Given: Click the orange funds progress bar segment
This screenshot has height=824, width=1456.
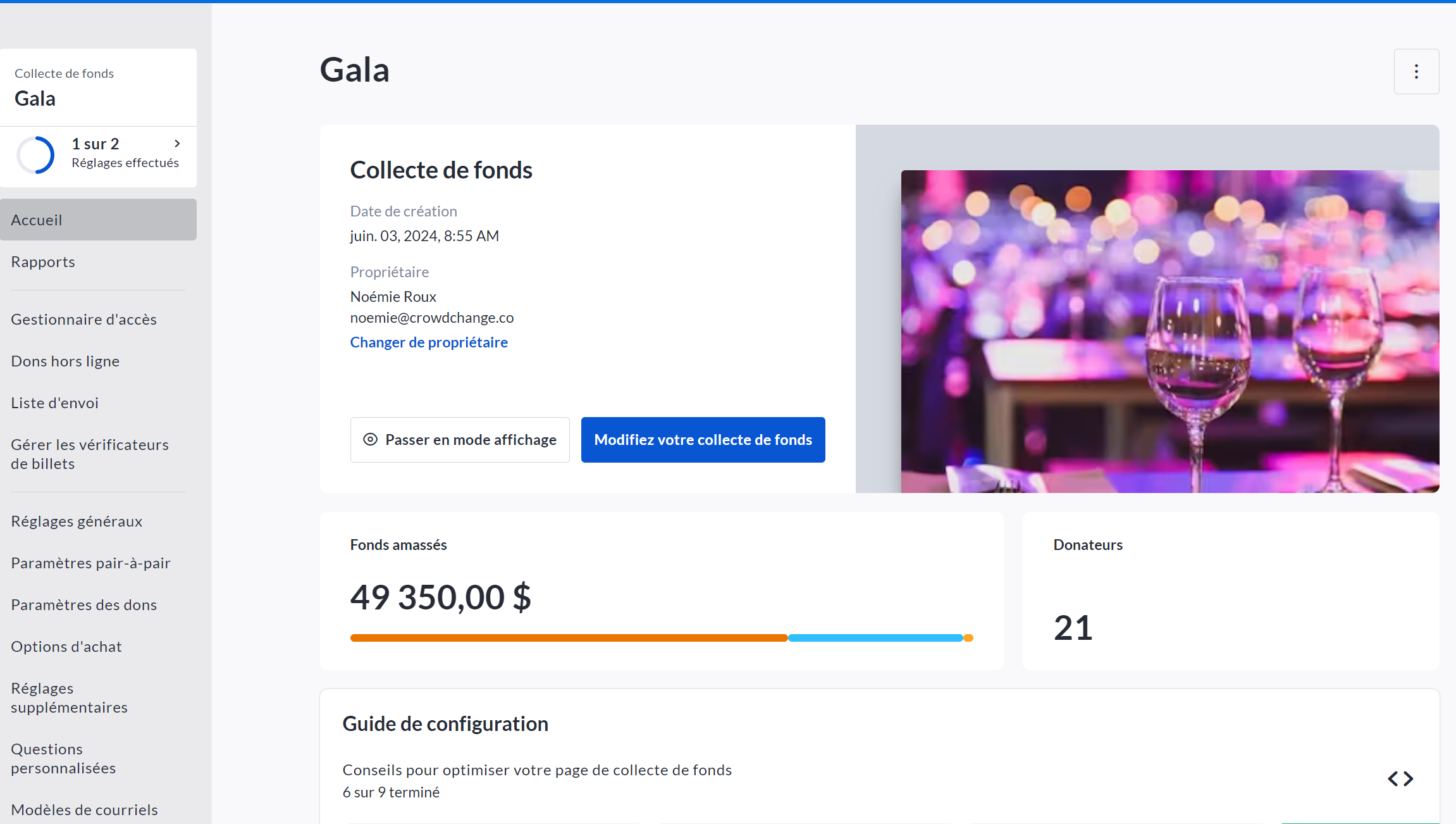Looking at the screenshot, I should (x=568, y=638).
